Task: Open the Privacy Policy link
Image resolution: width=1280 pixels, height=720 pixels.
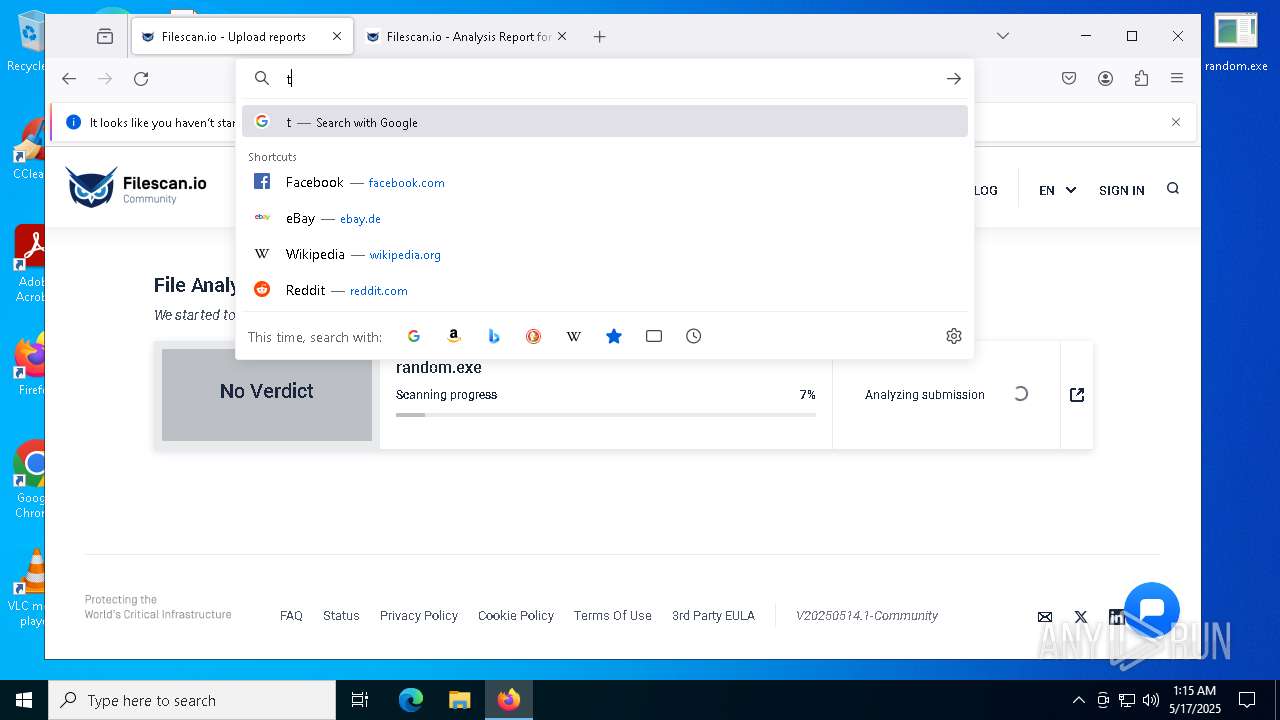Action: click(419, 616)
